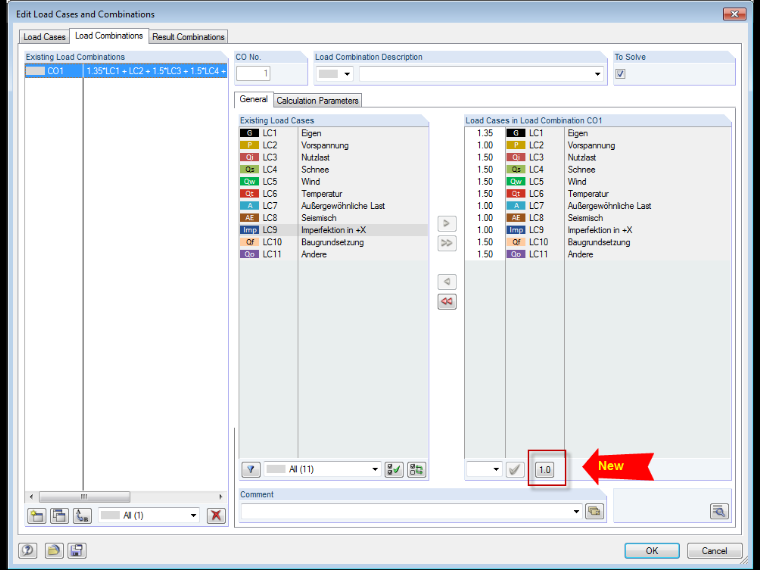Expand the Comment dropdown
This screenshot has width=760, height=570.
(x=576, y=511)
